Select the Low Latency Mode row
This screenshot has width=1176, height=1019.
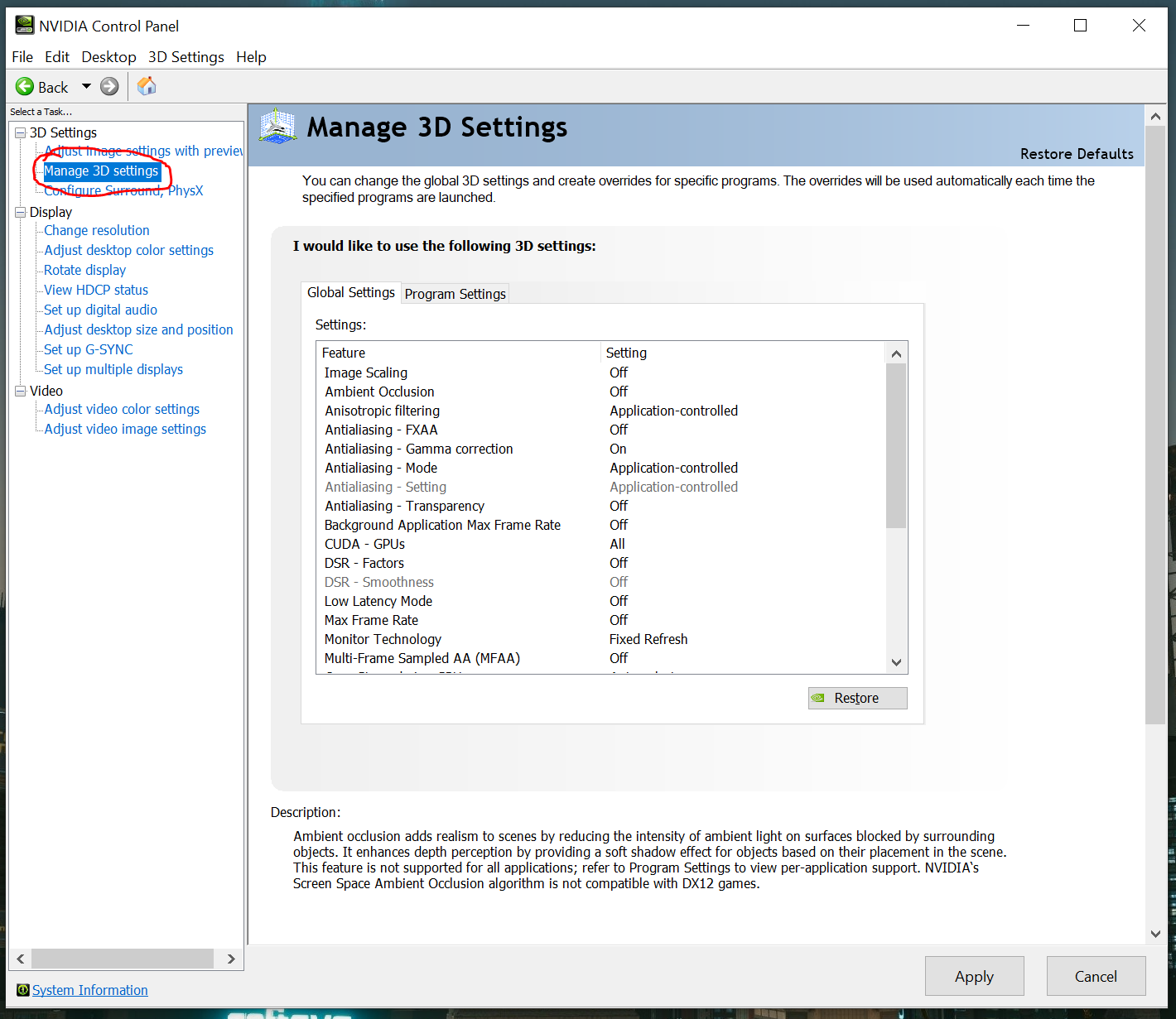(601, 601)
